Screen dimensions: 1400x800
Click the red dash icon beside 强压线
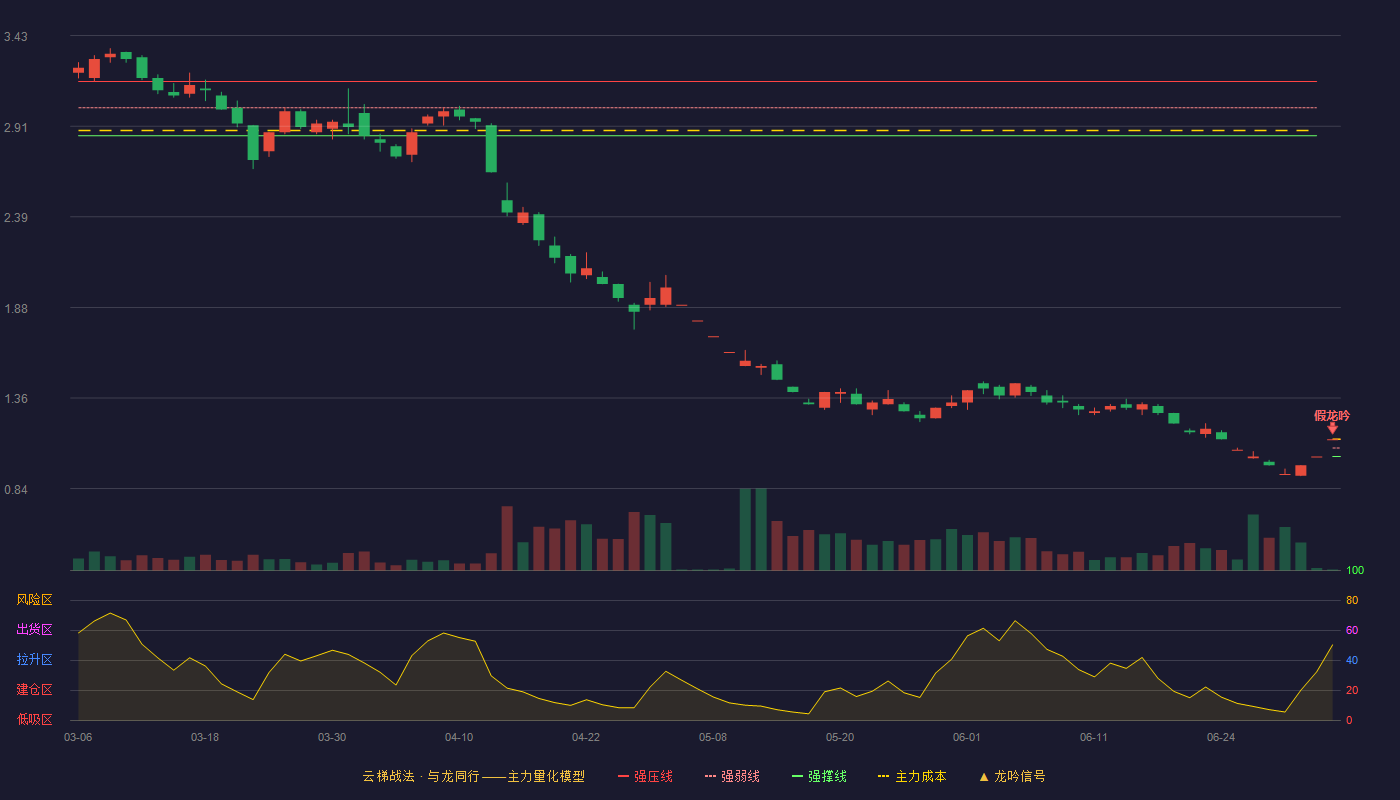(623, 777)
